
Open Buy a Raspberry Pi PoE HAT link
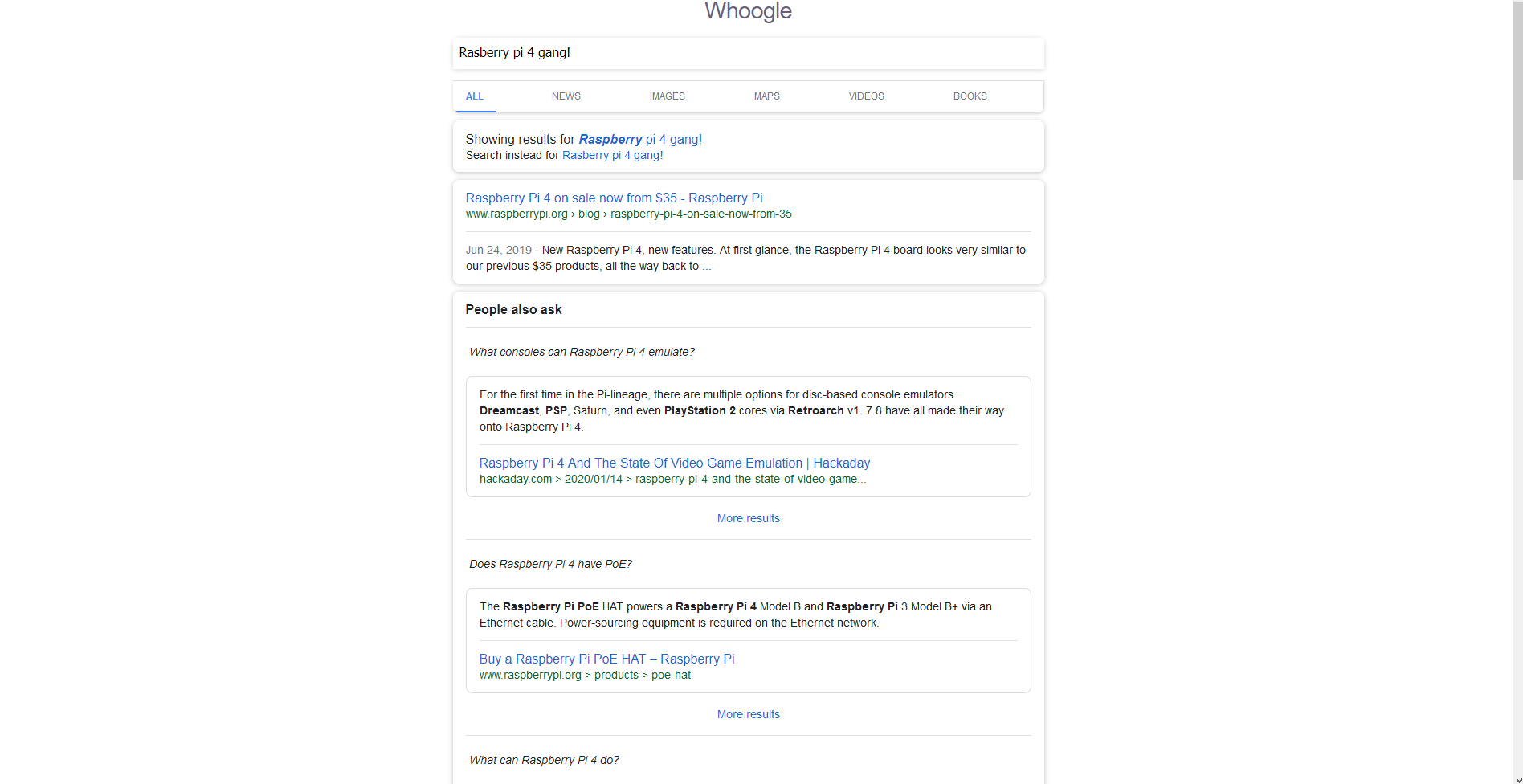[x=606, y=659]
